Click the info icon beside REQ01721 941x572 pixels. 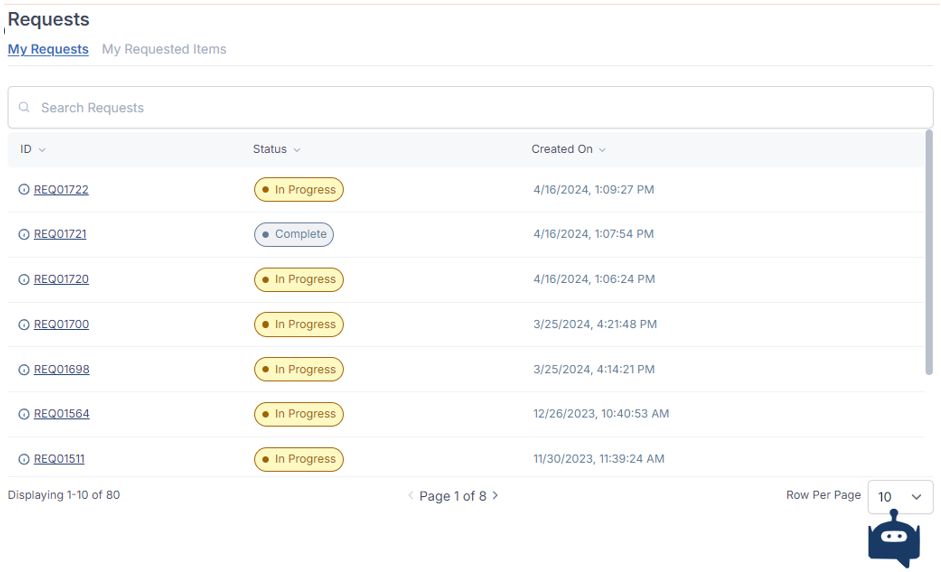pos(24,235)
